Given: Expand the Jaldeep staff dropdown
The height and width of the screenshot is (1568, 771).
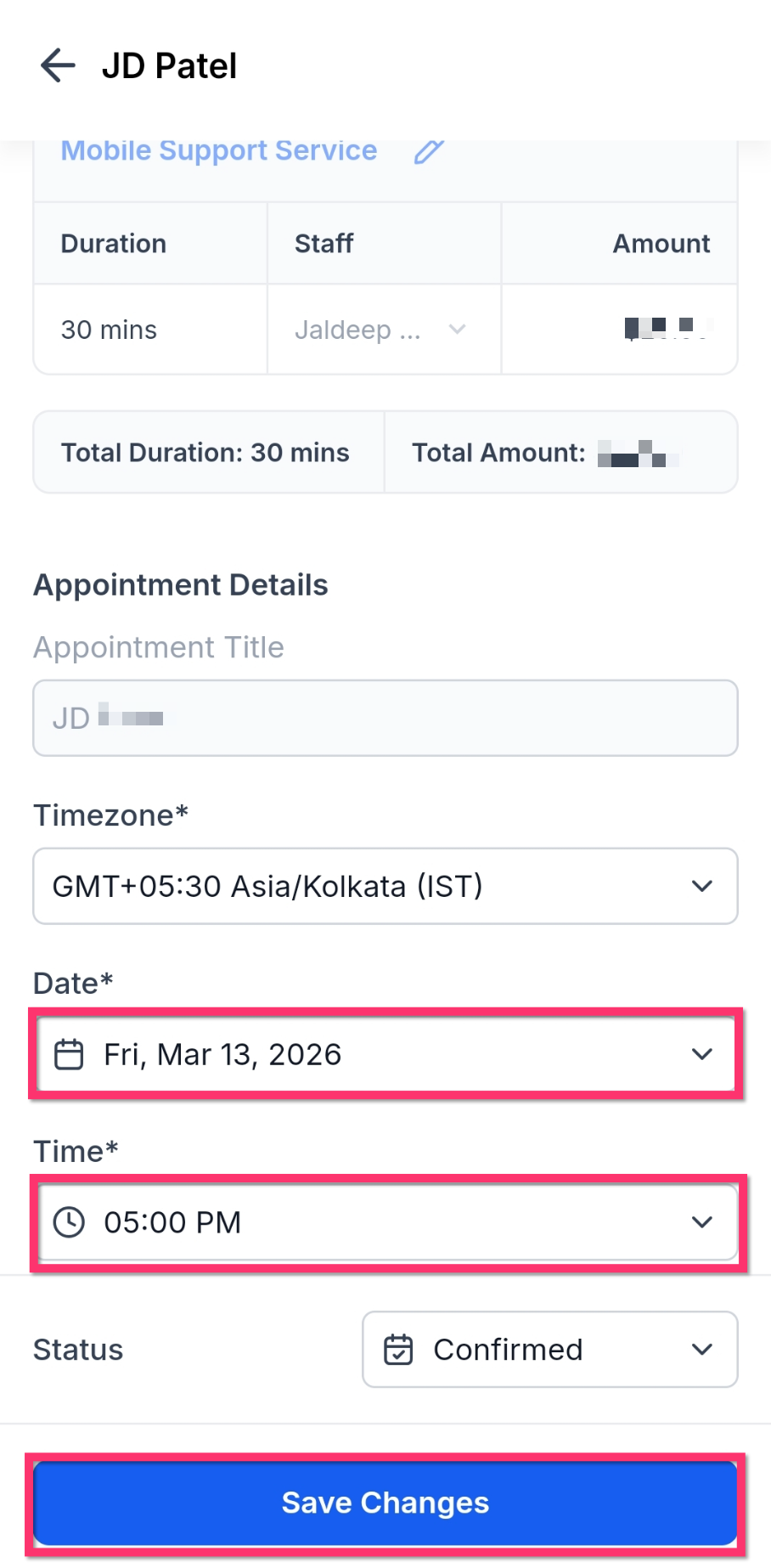Looking at the screenshot, I should (x=384, y=330).
